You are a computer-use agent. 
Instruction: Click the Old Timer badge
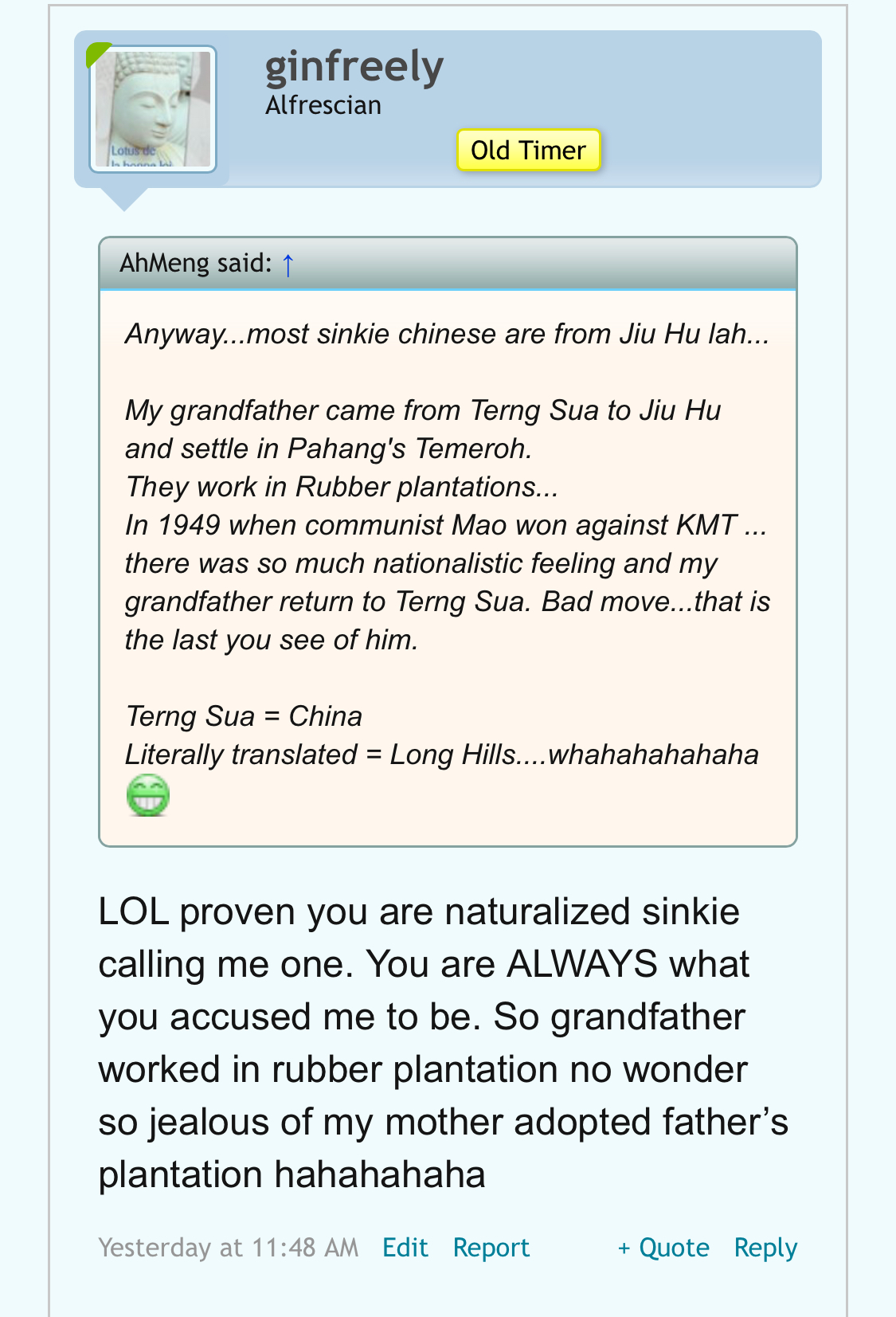click(528, 150)
